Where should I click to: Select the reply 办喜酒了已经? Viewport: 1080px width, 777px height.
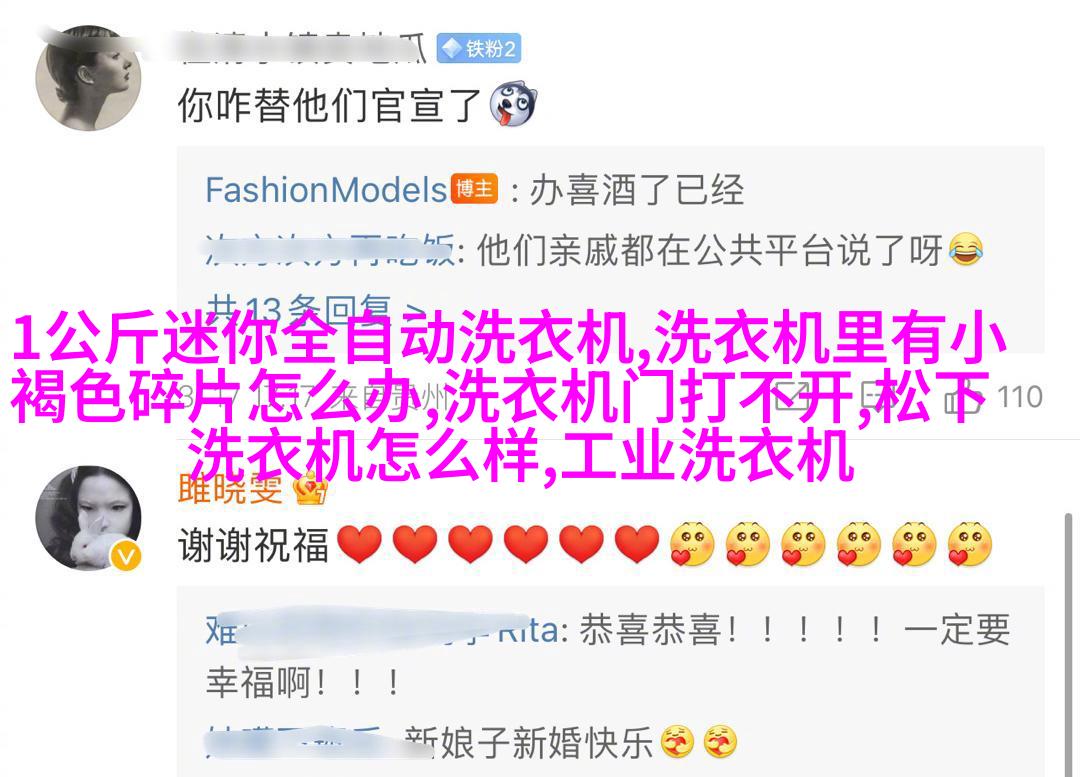(x=636, y=190)
